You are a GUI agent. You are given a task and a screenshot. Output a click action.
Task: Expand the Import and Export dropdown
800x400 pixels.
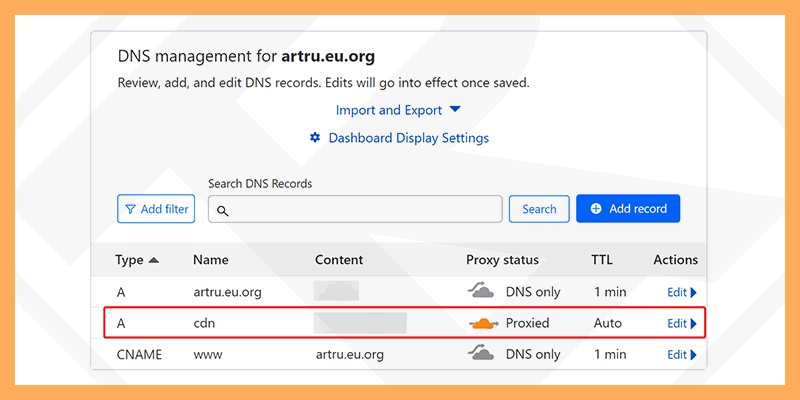tap(398, 110)
